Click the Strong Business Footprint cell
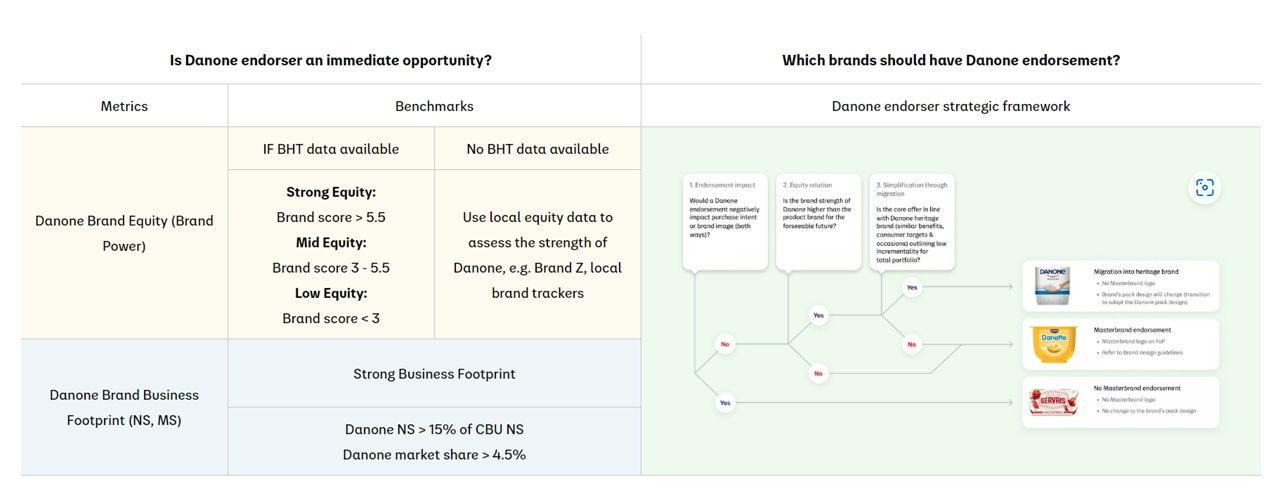1280x496 pixels. pos(434,374)
